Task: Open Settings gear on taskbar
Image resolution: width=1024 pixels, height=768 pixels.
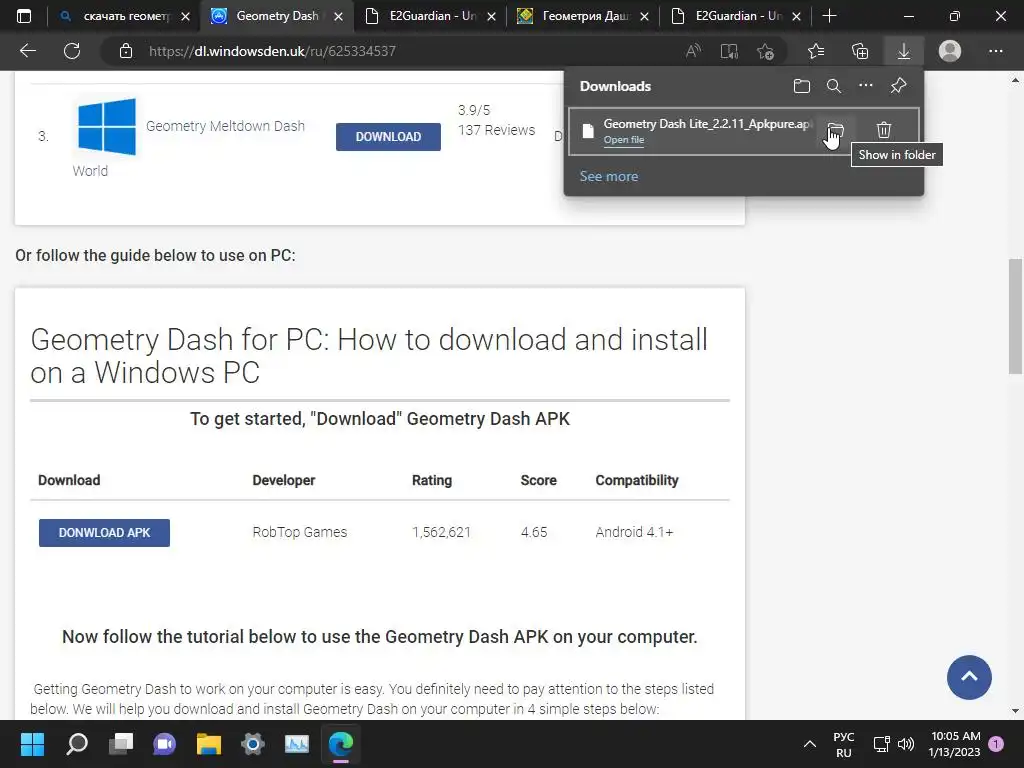Action: (253, 744)
